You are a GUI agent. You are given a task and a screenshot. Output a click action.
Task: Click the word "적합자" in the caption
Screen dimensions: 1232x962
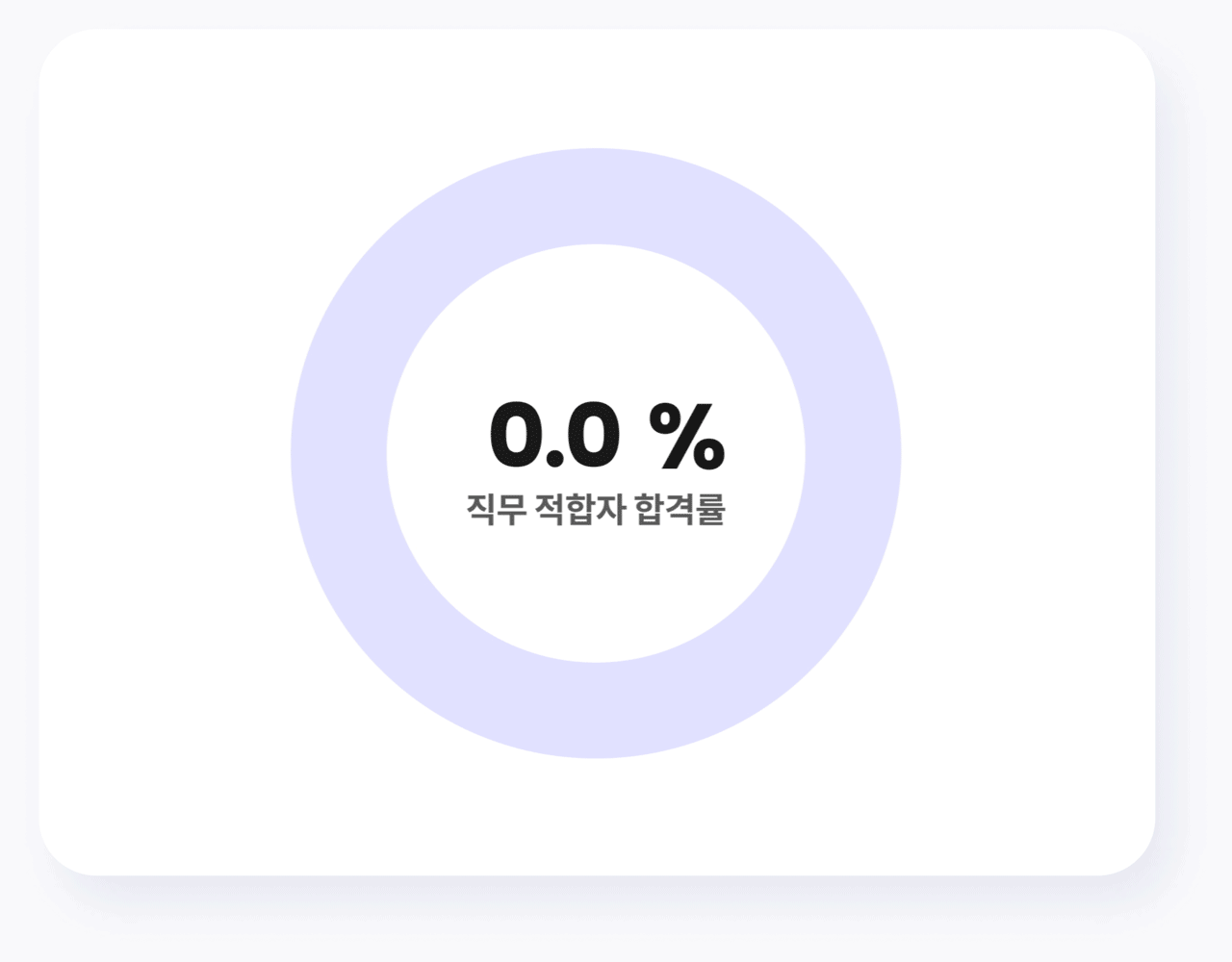[581, 509]
